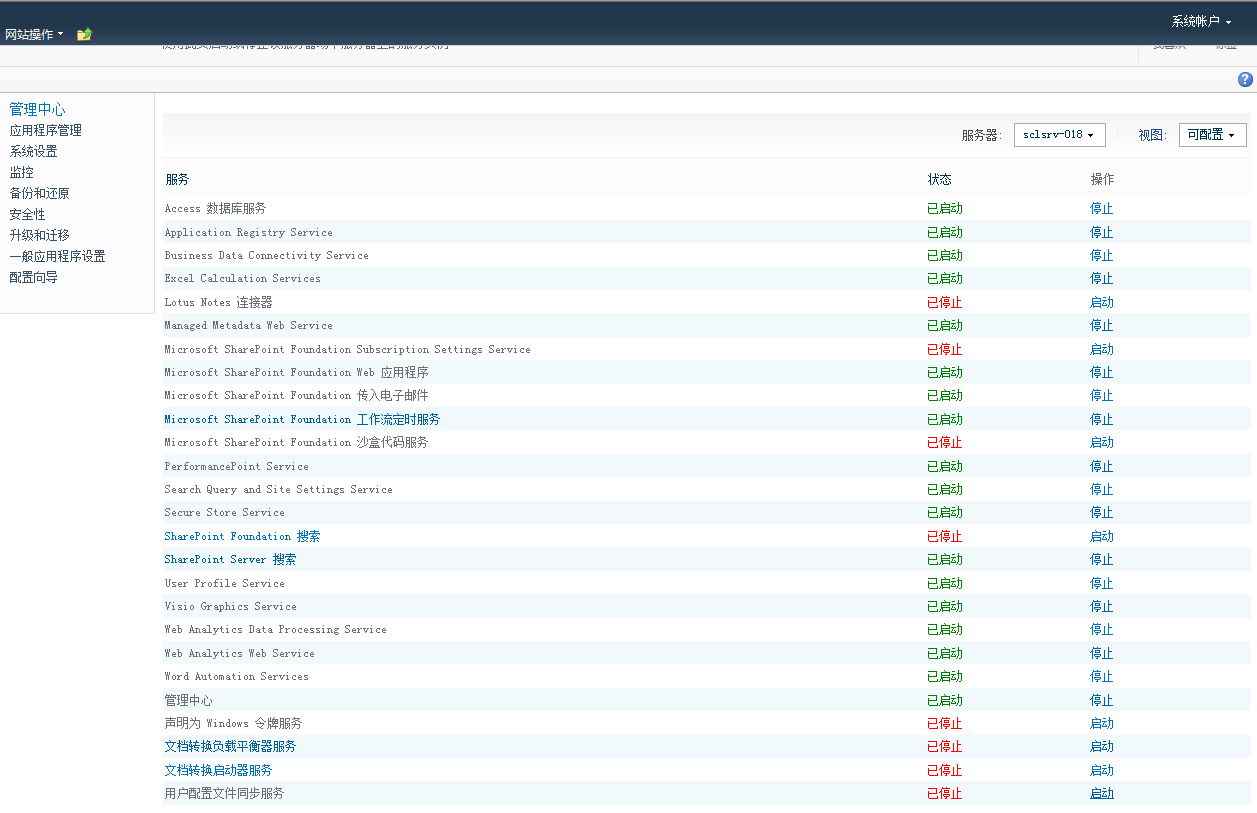Click the service name 声明为 Windows 令牌服务

click(x=233, y=723)
